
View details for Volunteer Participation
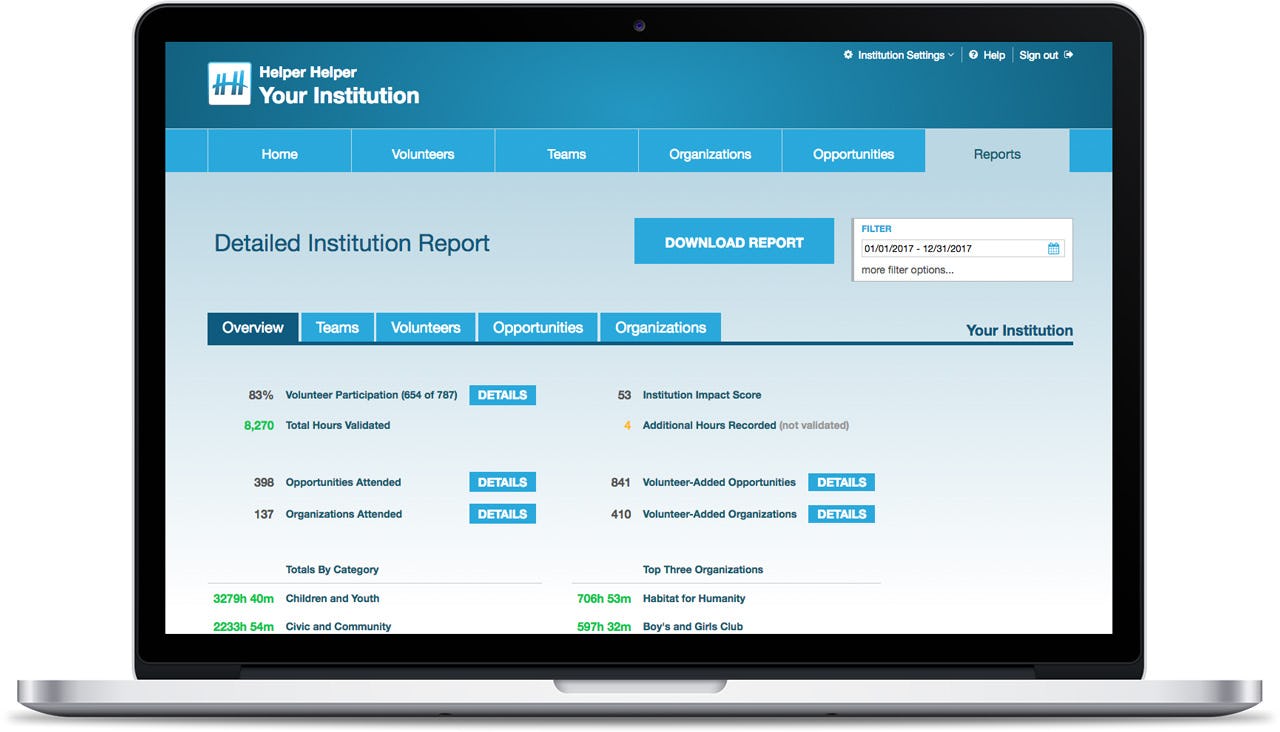502,395
